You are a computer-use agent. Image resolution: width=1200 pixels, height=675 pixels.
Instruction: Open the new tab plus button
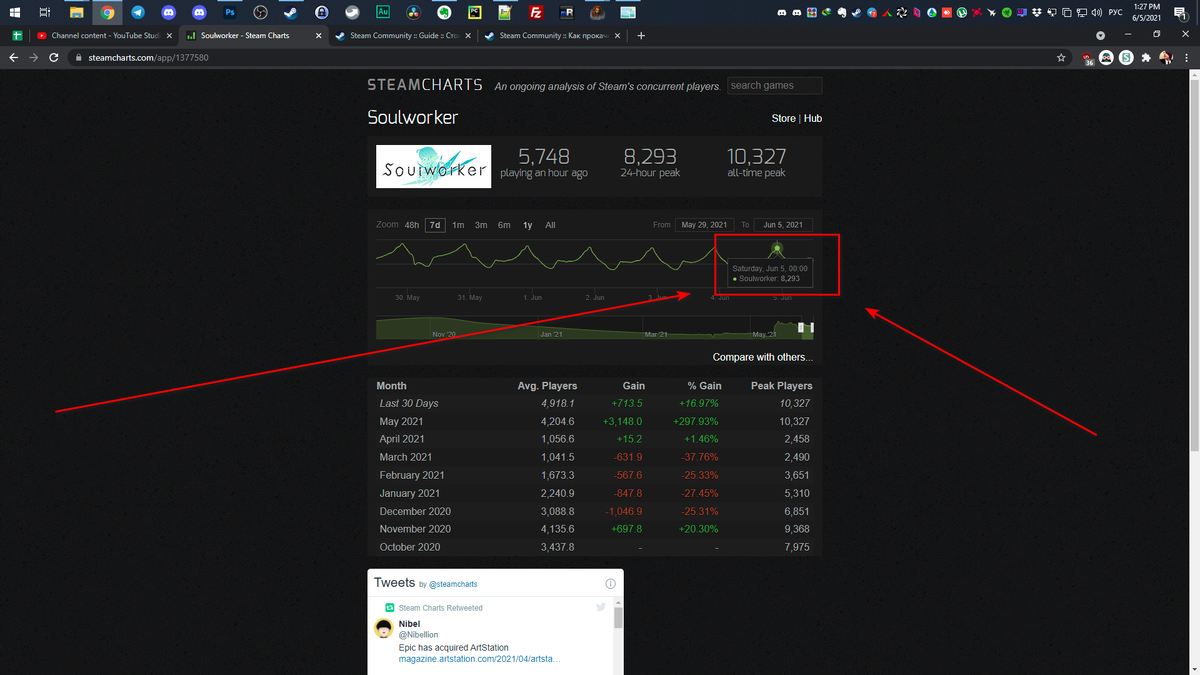point(641,36)
